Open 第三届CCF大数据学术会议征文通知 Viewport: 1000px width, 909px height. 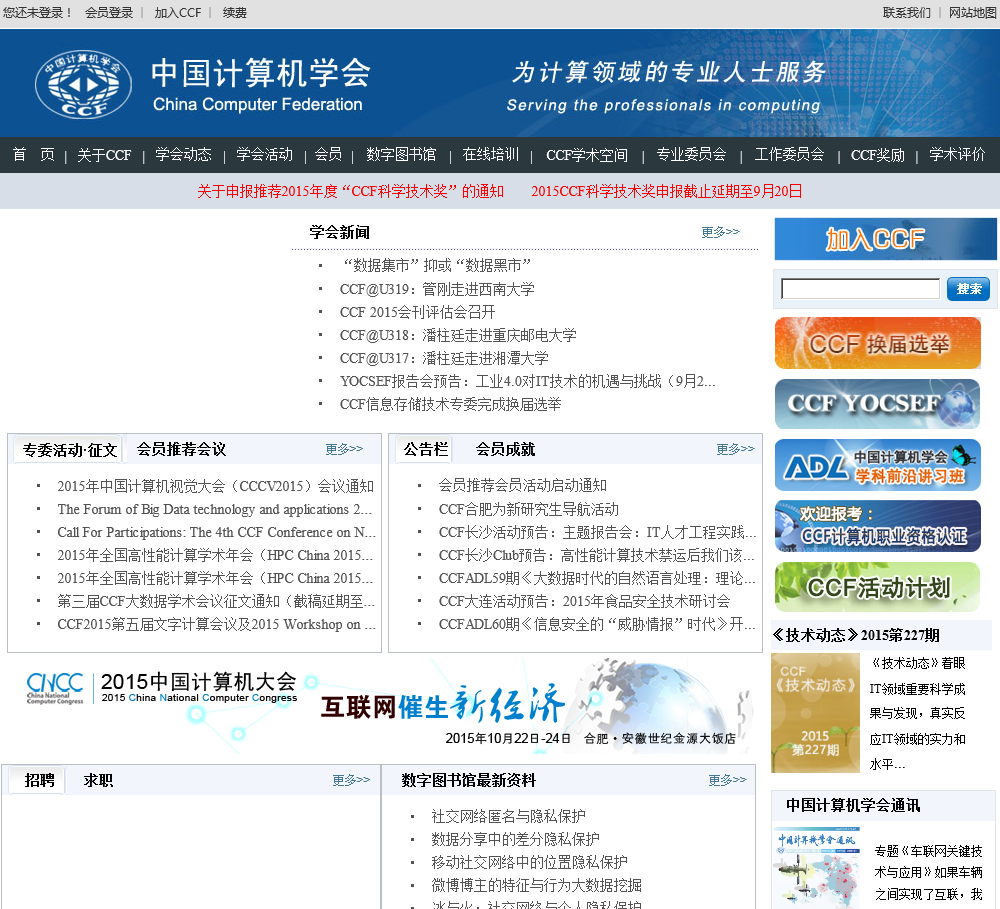click(x=216, y=601)
